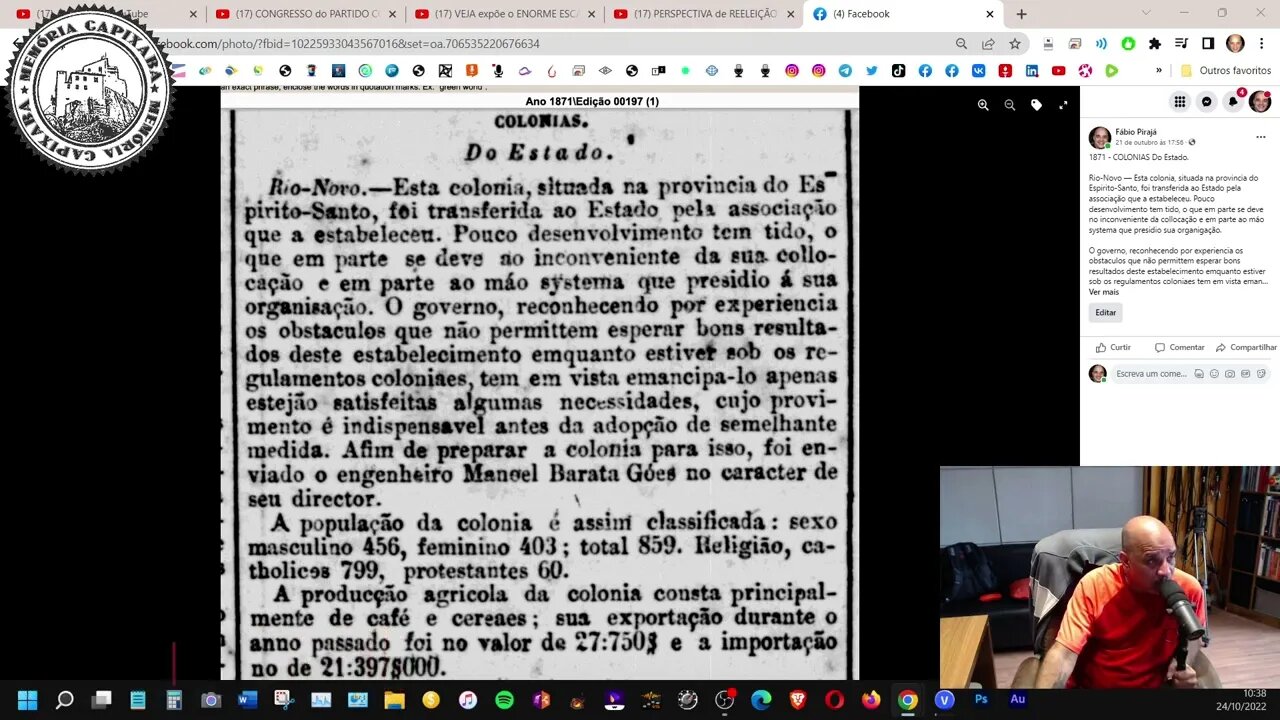Screen dimensions: 1280x720
Task: Show more bookmarks with the chevron
Action: (1159, 71)
